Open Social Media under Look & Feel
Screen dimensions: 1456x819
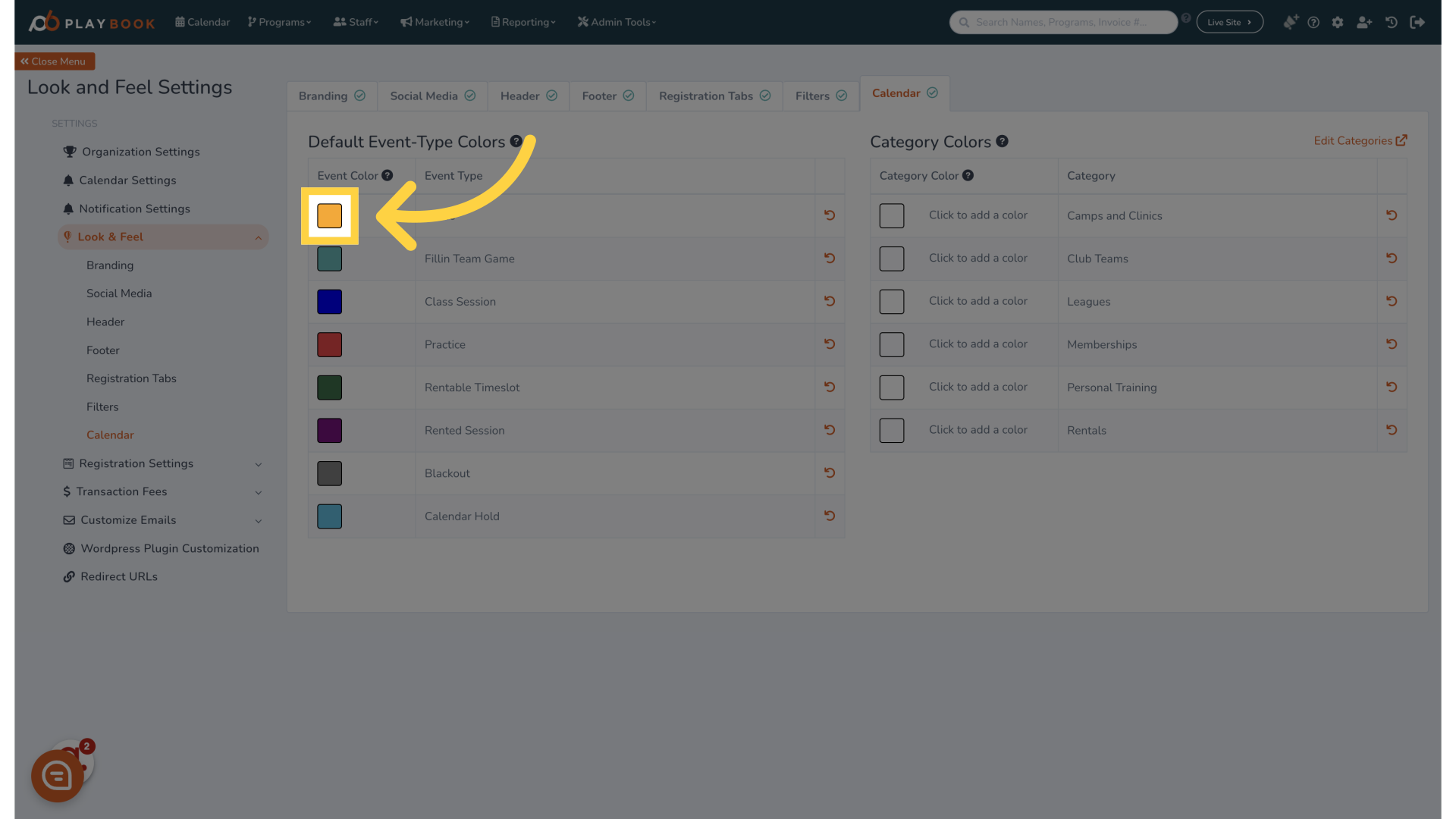tap(119, 293)
